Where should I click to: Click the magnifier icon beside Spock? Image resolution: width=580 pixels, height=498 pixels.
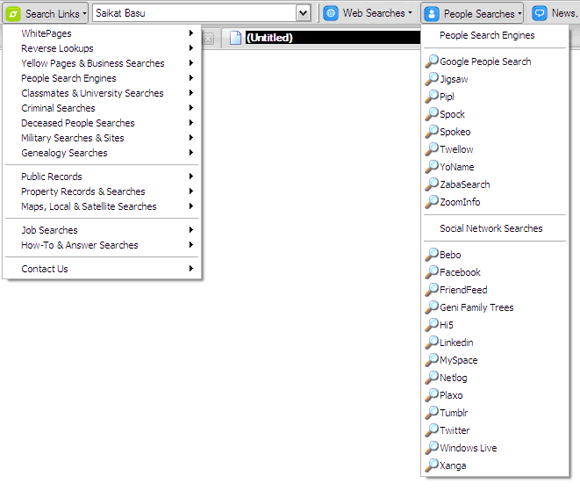(431, 114)
